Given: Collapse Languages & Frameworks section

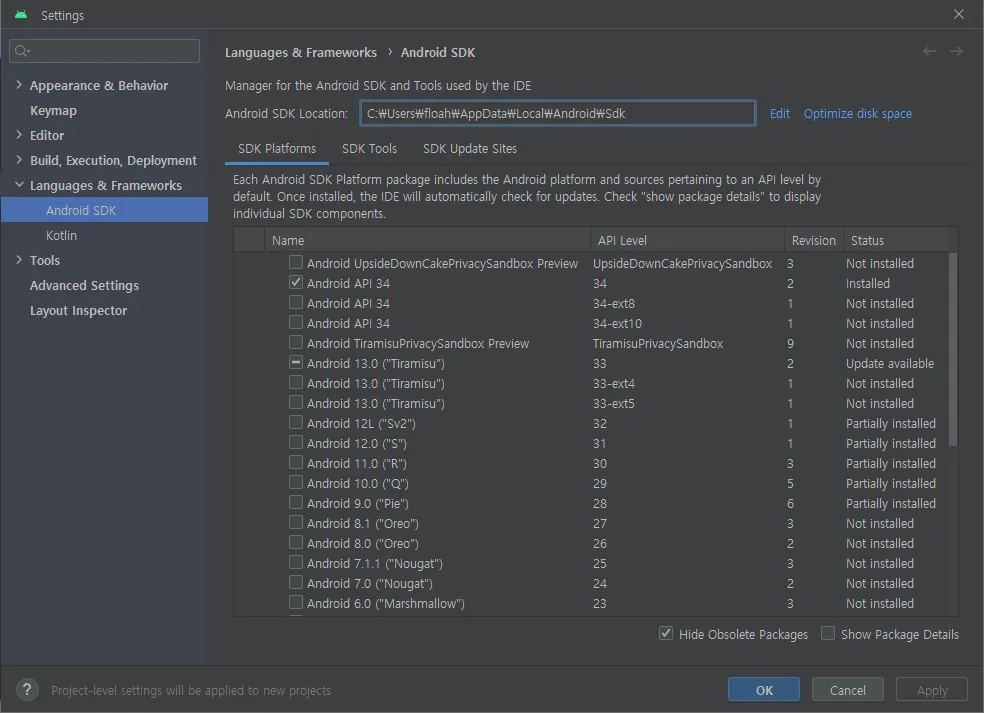Looking at the screenshot, I should coord(19,185).
